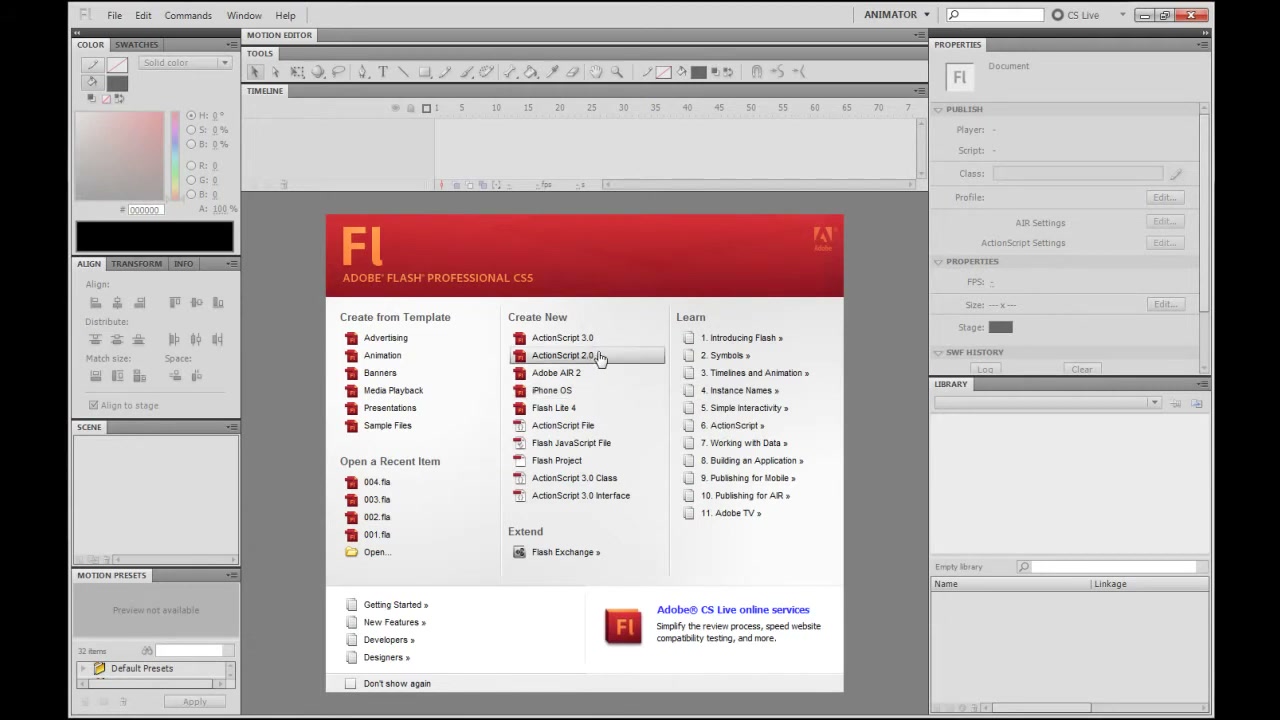Open the Edit menu
This screenshot has width=1280, height=720.
[143, 16]
